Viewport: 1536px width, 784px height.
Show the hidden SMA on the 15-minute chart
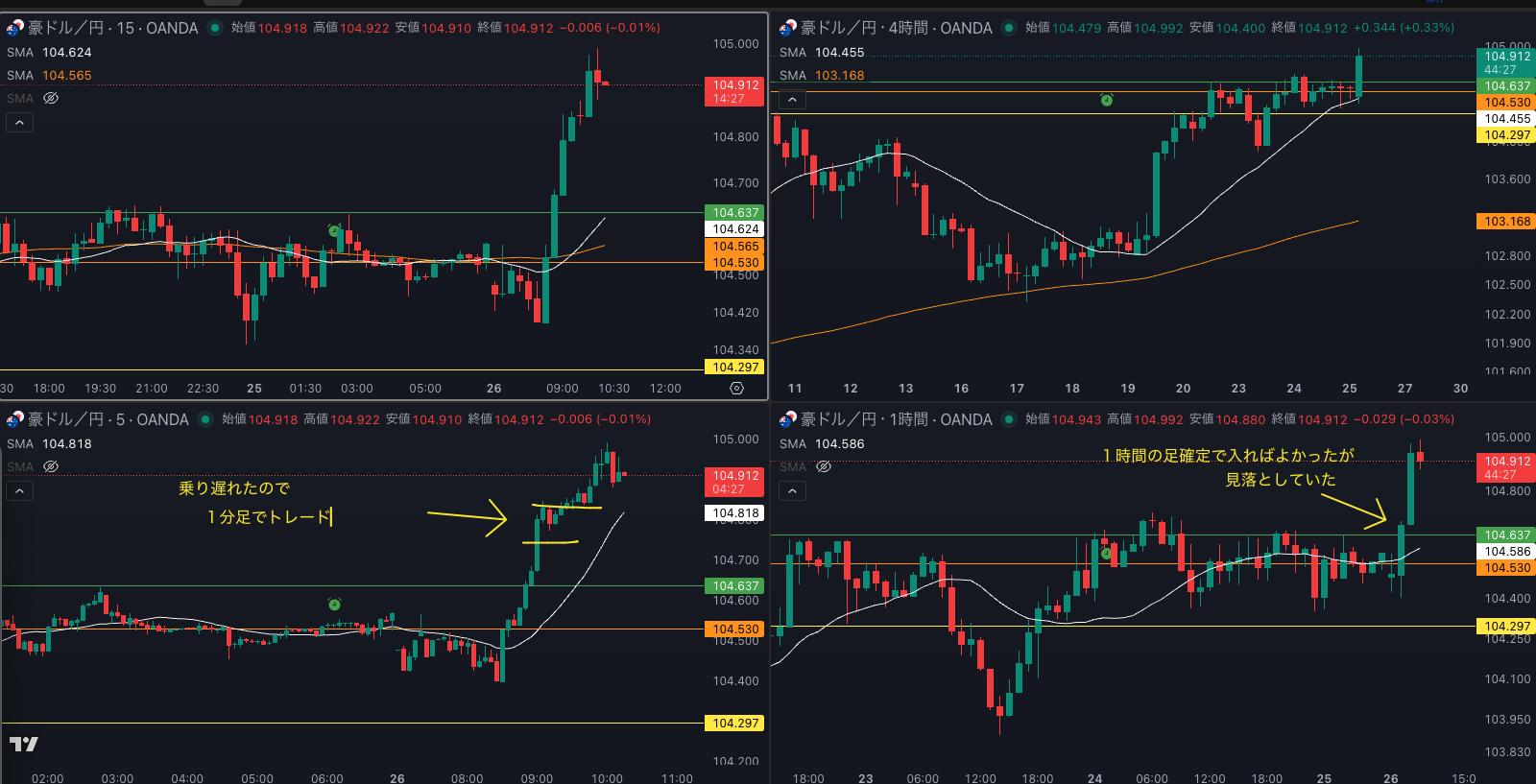click(x=51, y=98)
